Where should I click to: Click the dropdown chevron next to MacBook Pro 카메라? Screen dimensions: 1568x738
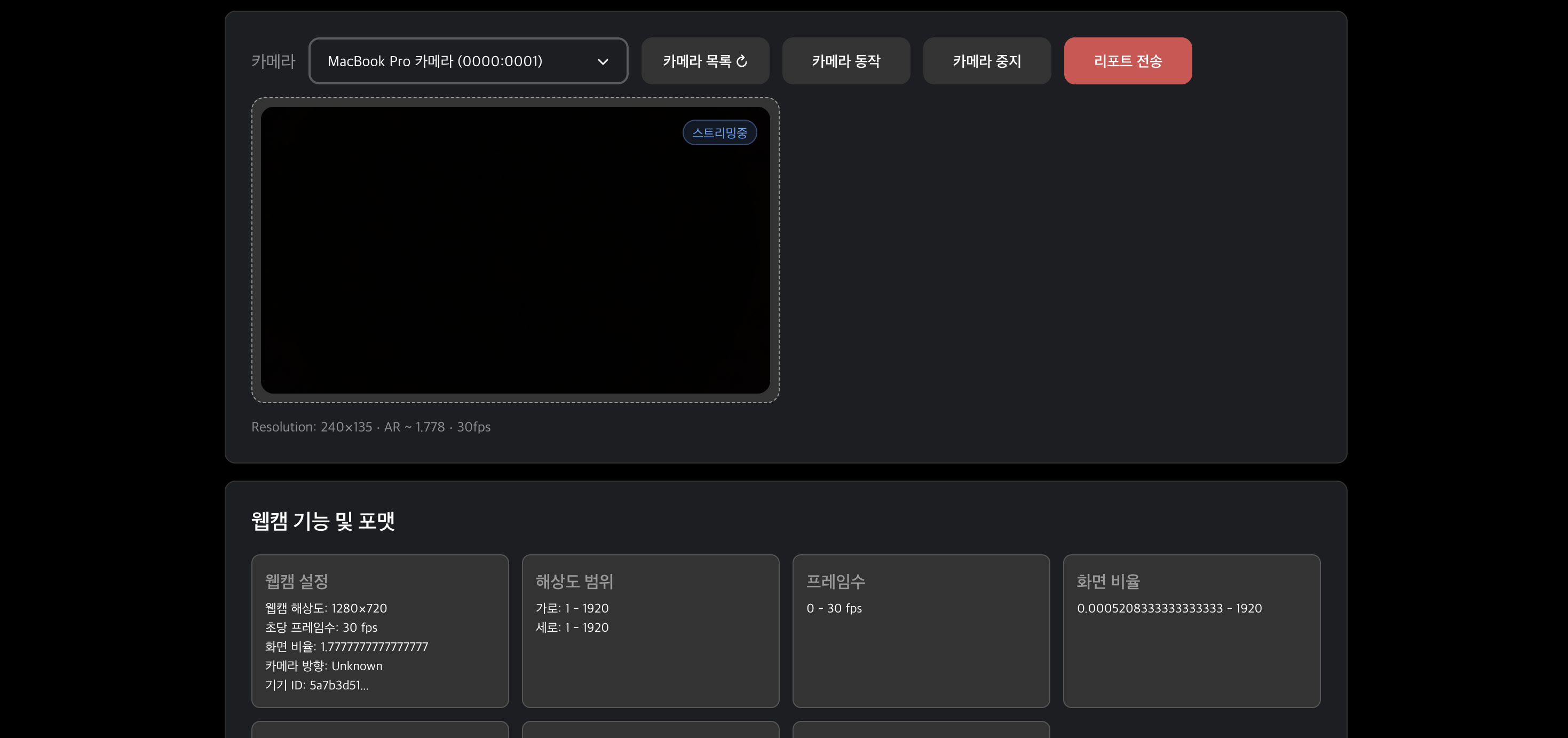pyautogui.click(x=603, y=61)
